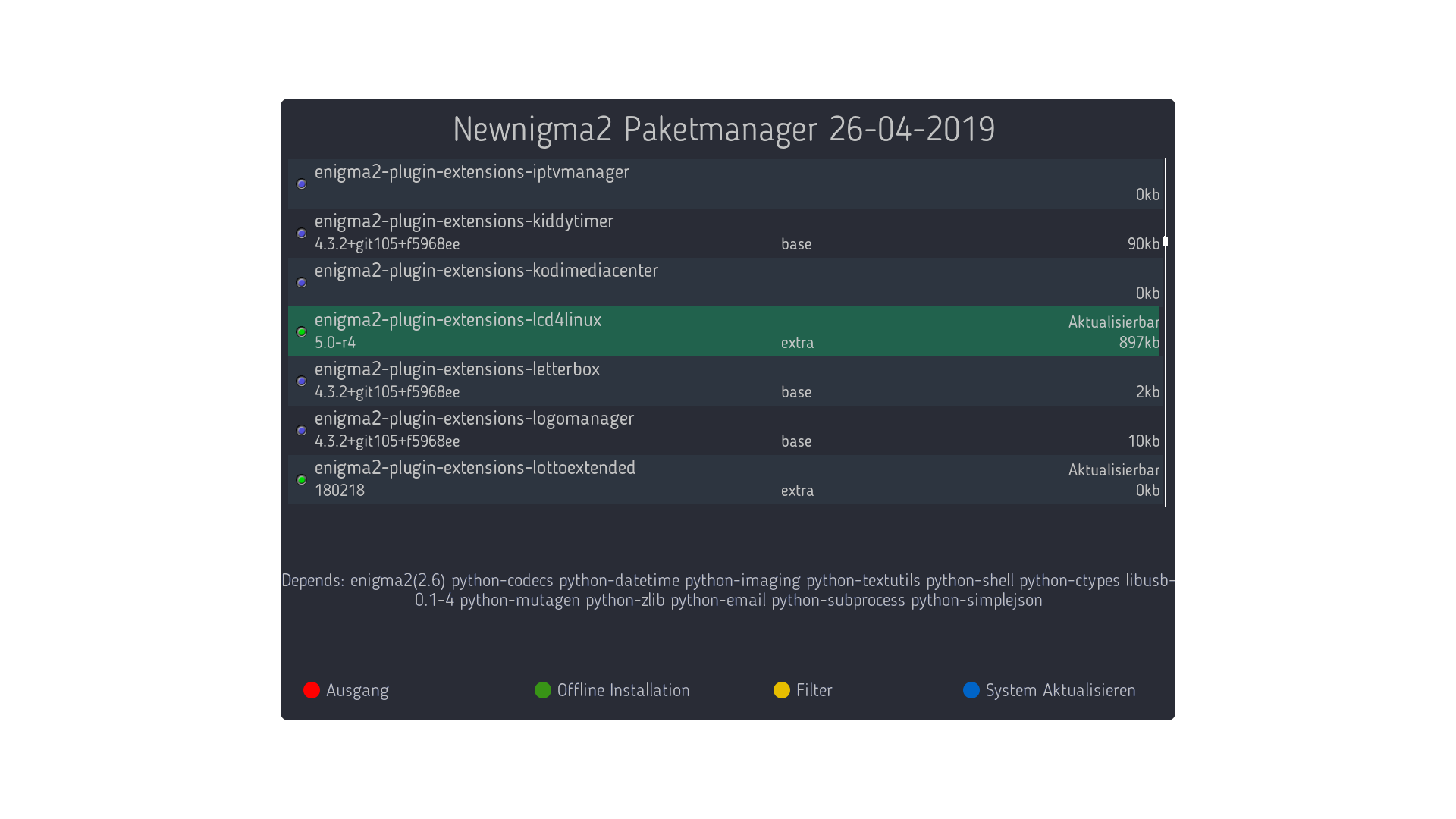Click 'extra' category on lottoextended row
This screenshot has width=1456, height=819.
click(797, 491)
